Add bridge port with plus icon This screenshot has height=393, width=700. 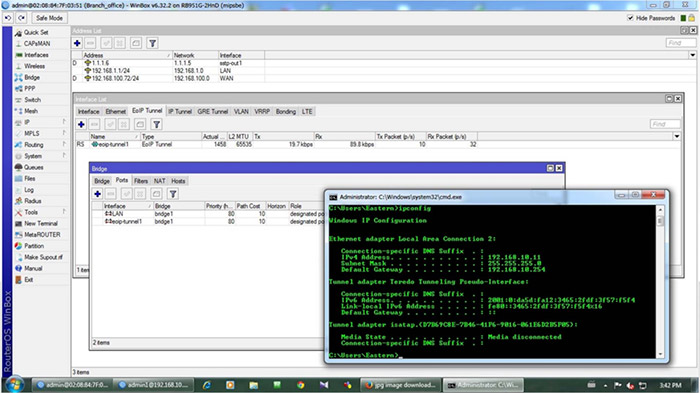(97, 194)
